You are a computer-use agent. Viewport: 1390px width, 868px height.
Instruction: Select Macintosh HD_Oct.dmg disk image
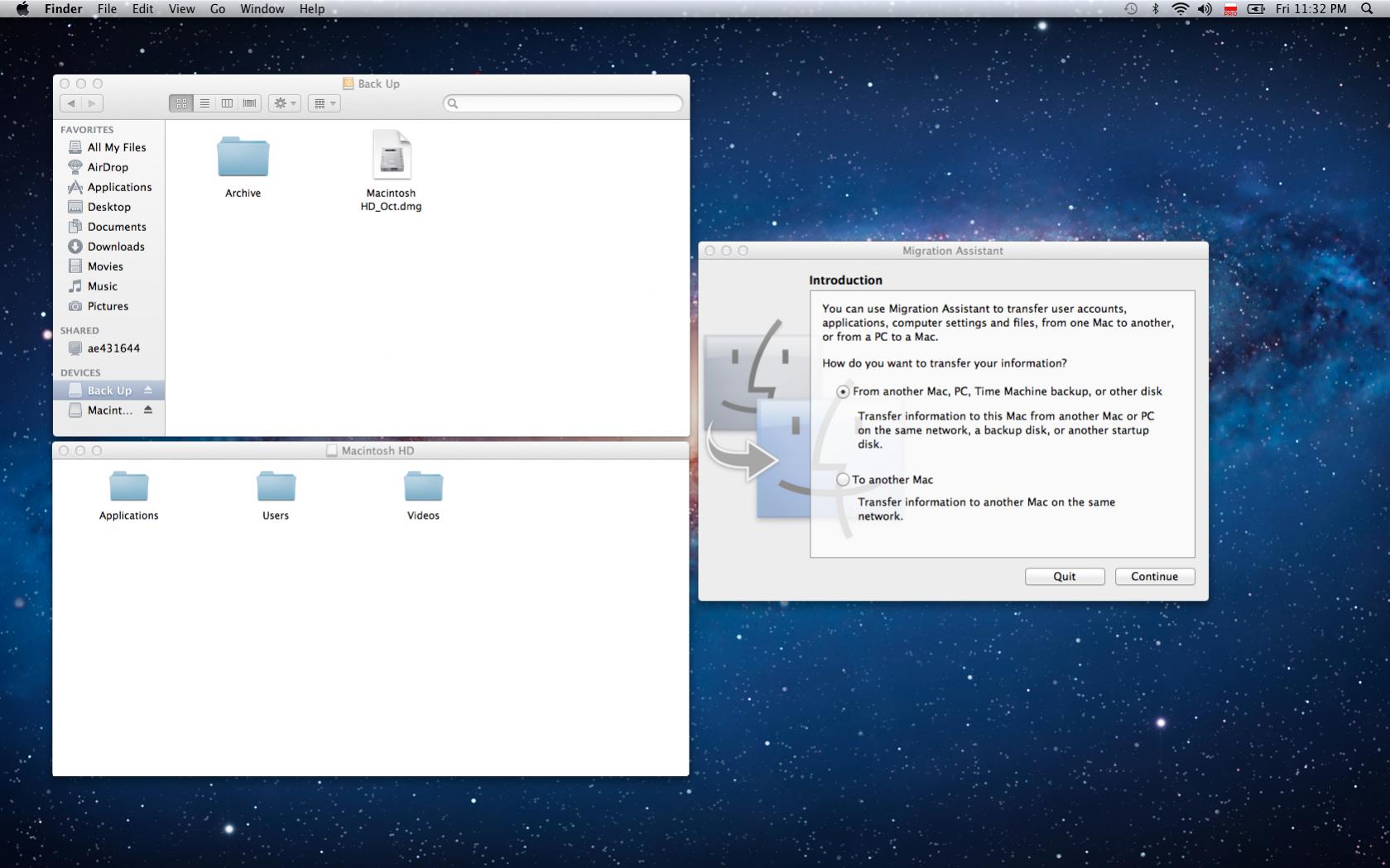pos(391,170)
